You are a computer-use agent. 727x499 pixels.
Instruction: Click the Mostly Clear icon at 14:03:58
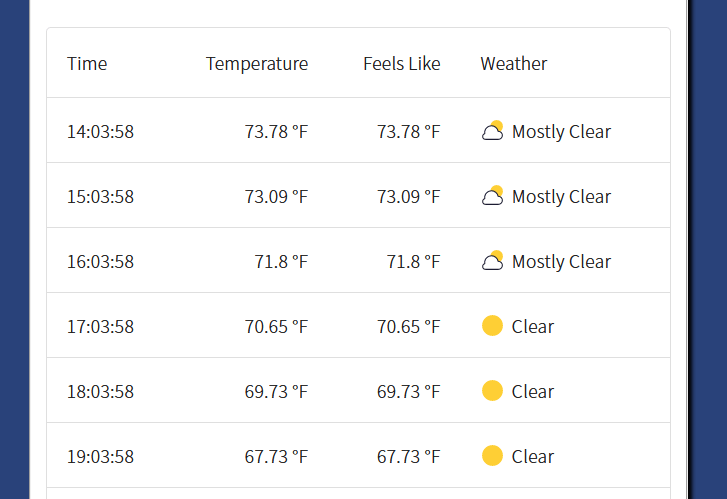click(492, 131)
